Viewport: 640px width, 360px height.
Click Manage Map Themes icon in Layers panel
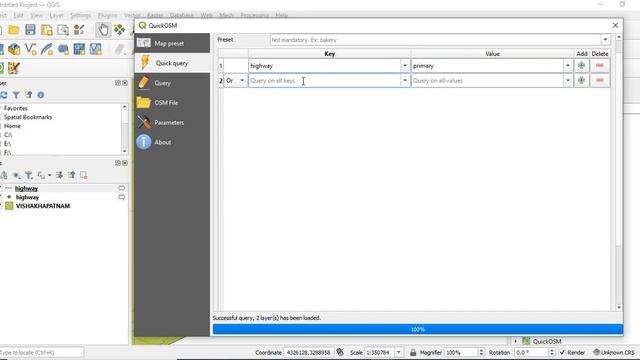(17, 175)
